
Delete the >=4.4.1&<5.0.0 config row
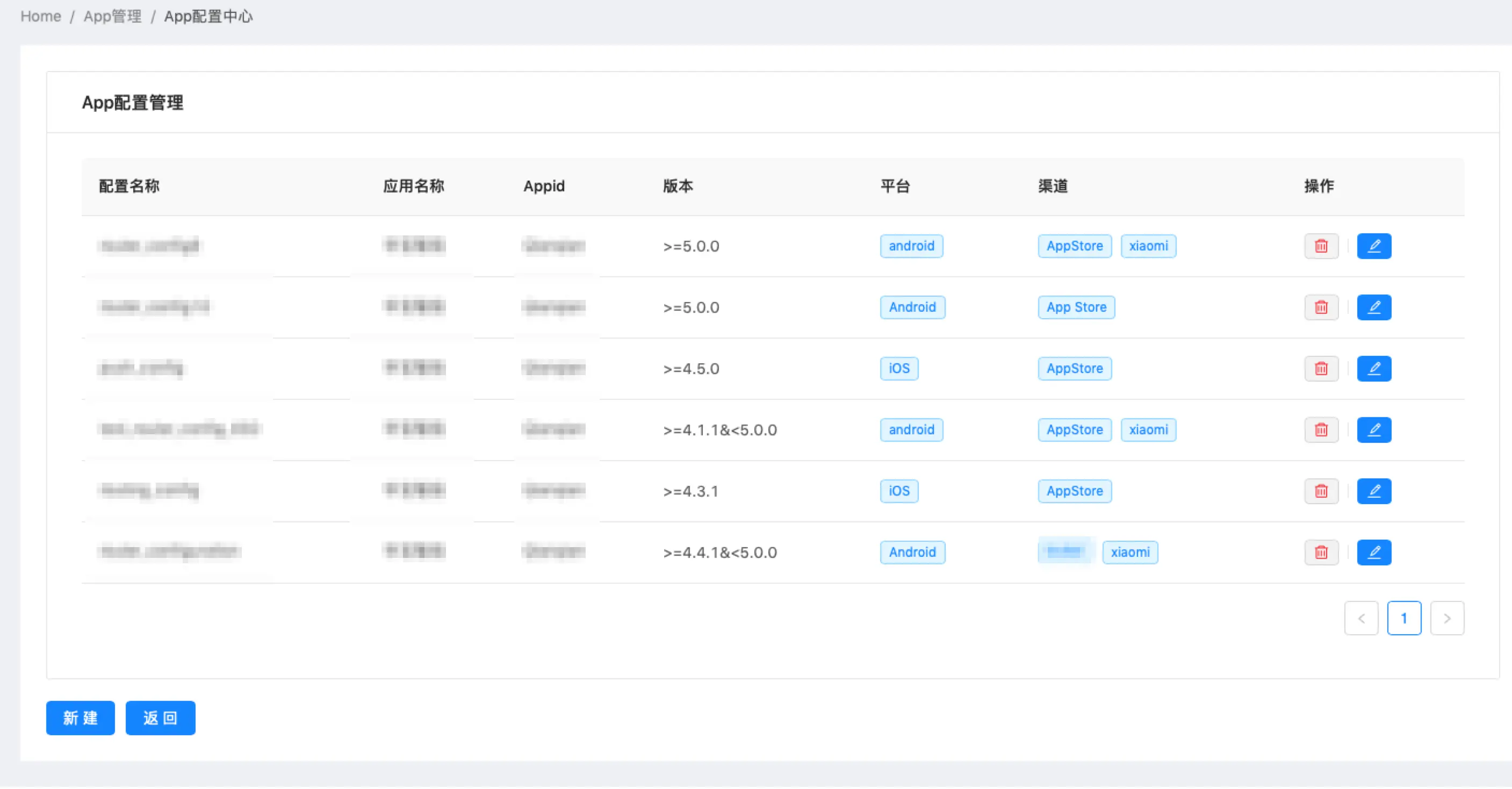tap(1321, 553)
